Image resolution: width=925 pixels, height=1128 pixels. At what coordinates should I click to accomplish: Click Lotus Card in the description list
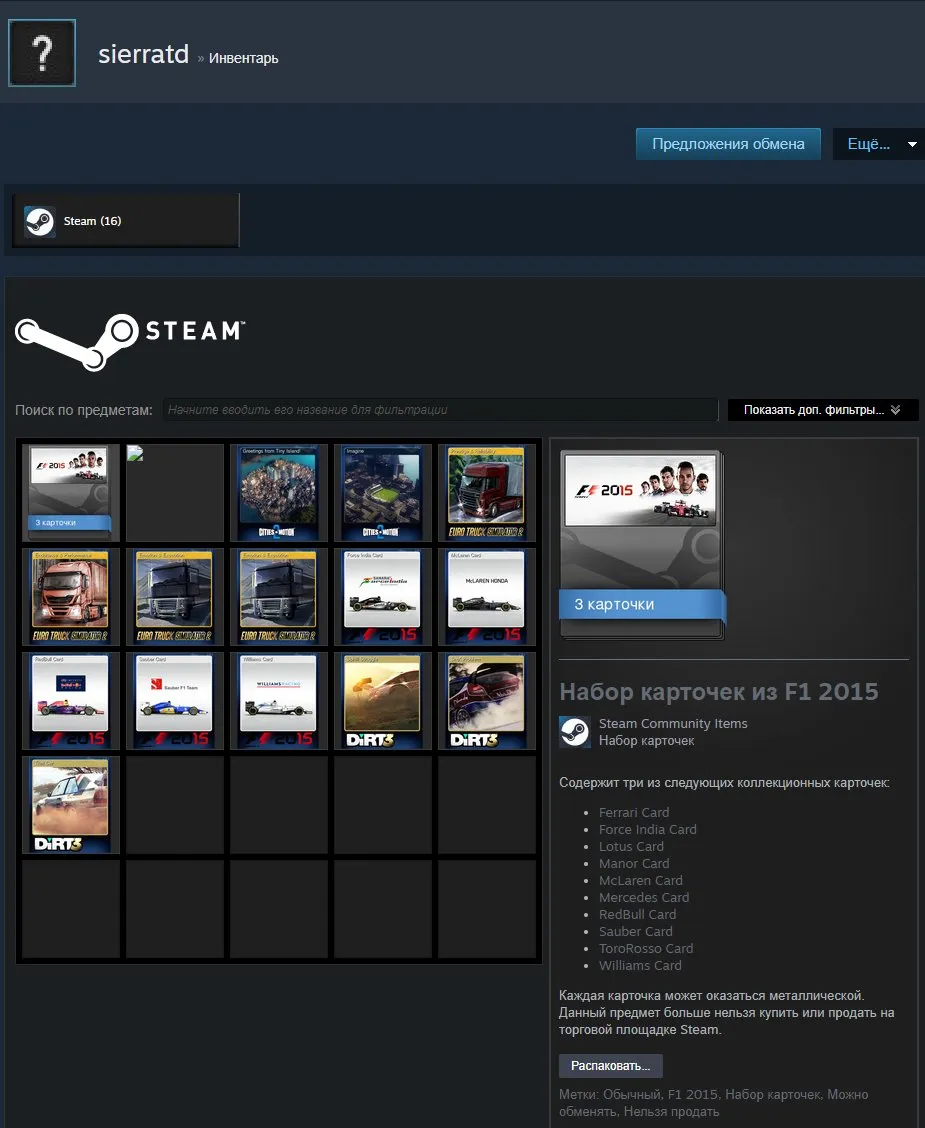[632, 847]
